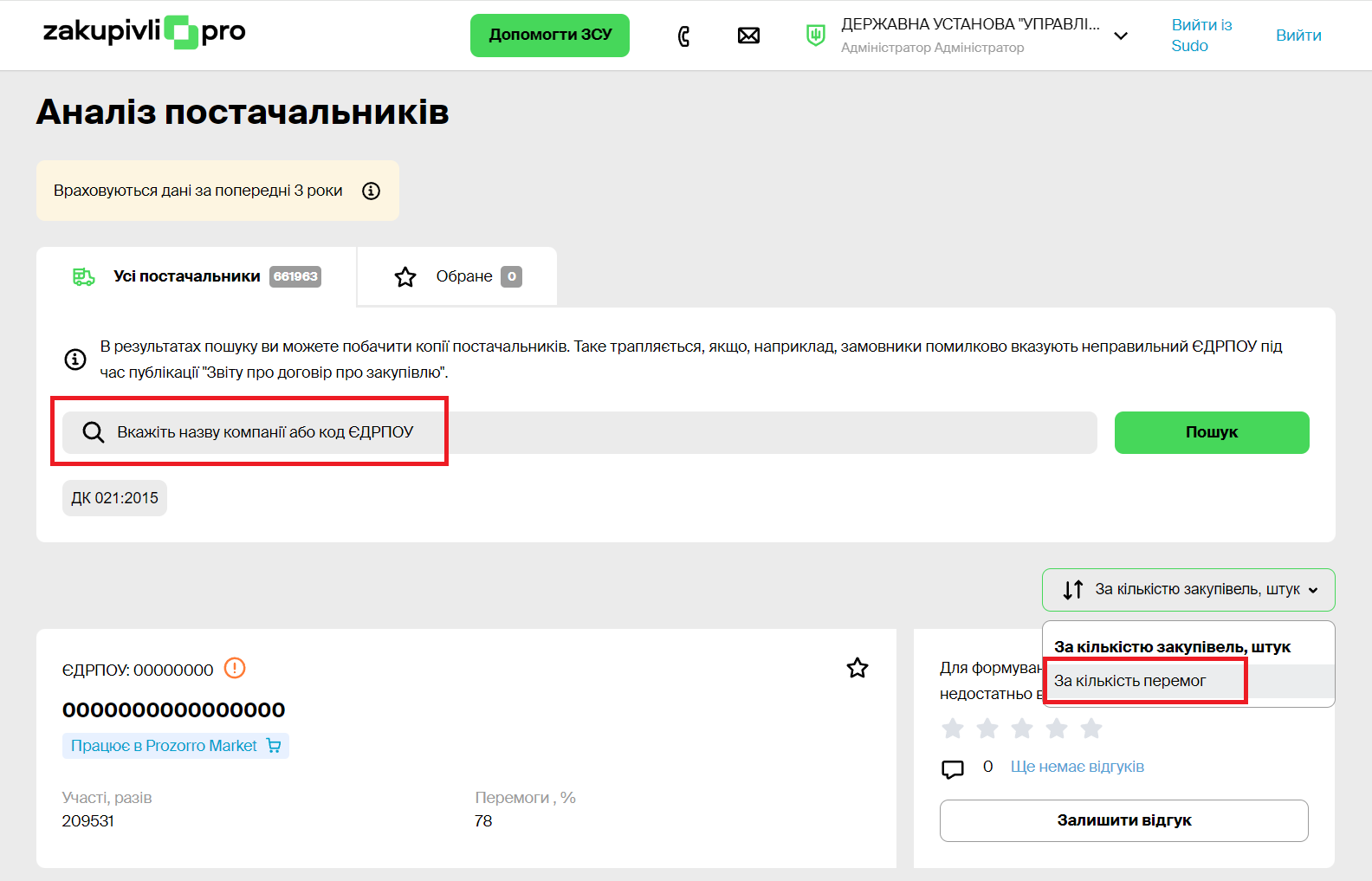The image size is (1372, 881).
Task: Click the orange warning icon near ЄДРПОУ
Action: click(x=235, y=668)
